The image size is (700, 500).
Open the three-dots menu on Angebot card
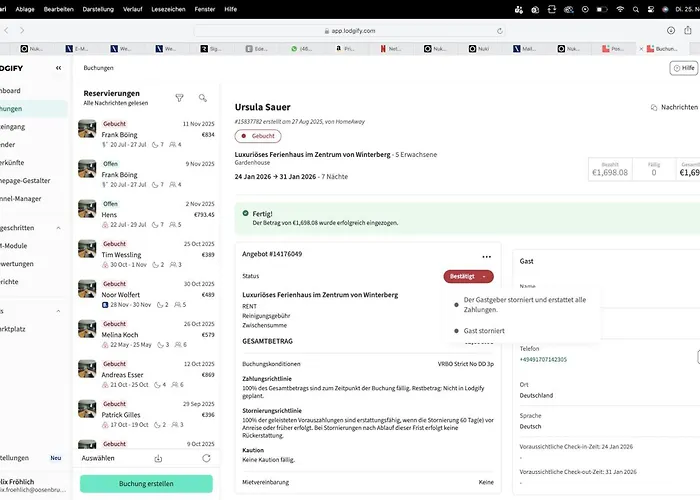(486, 255)
